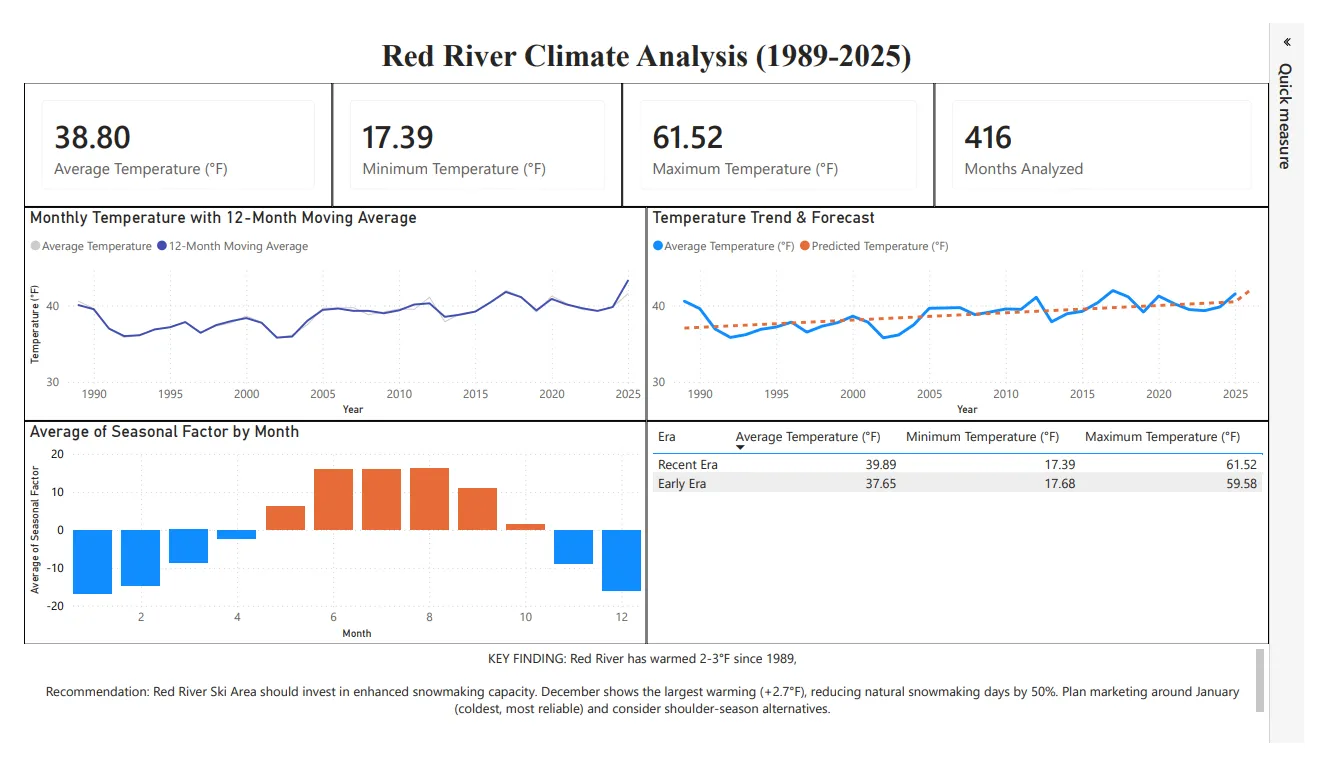Click the 17.39 Minimum Temperature card

(478, 143)
